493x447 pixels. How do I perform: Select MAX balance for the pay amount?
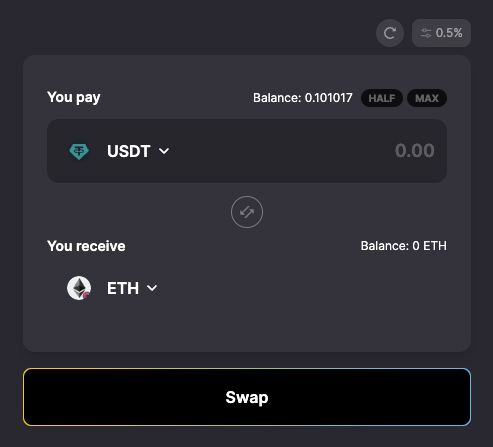(x=427, y=98)
